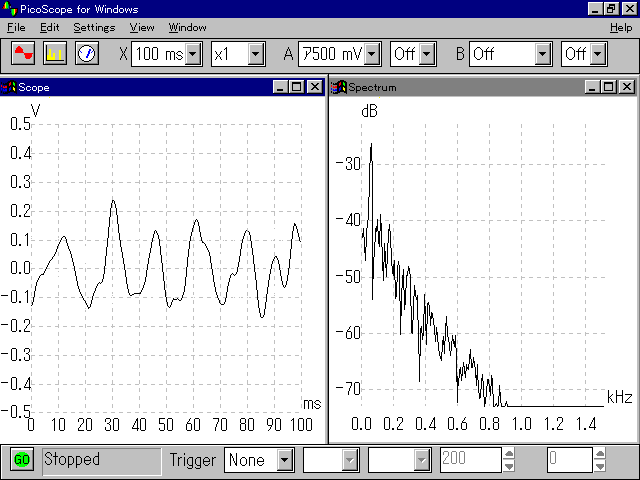
Task: Click the V axis unit label
Action: tap(36, 111)
